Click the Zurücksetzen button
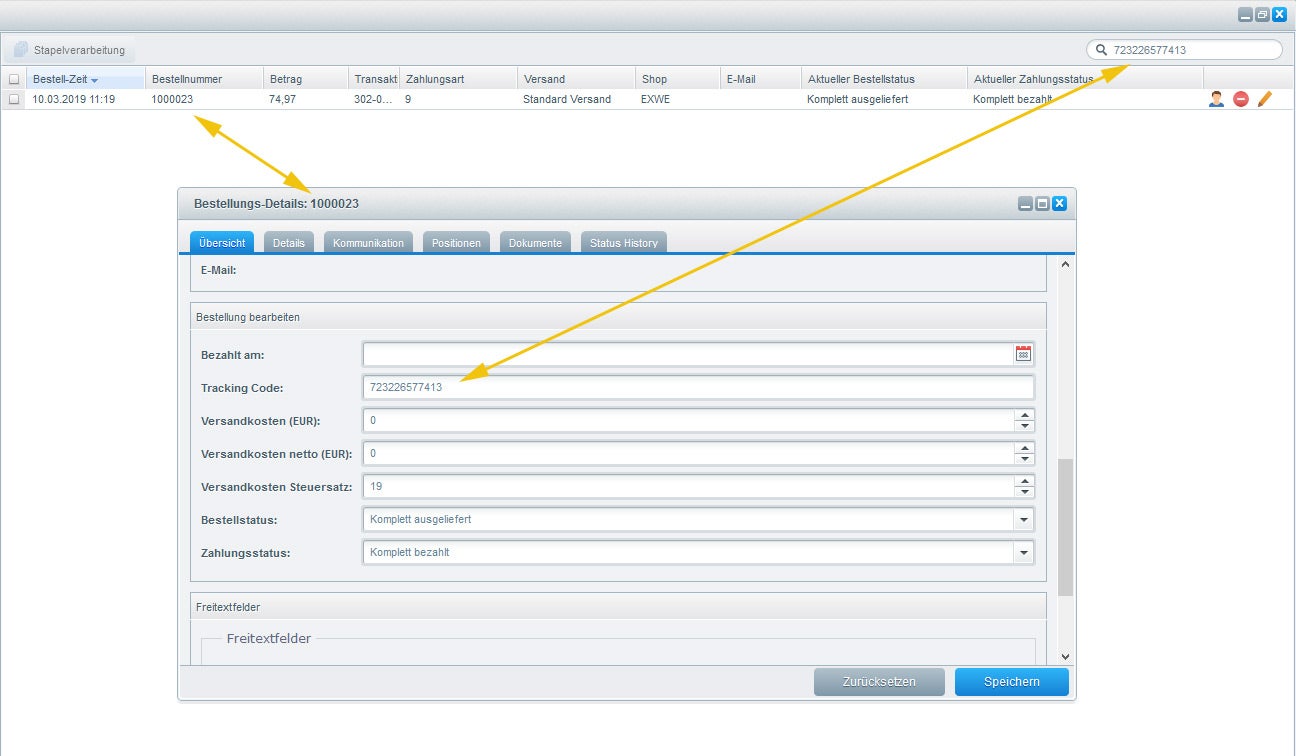This screenshot has width=1296, height=756. click(x=879, y=682)
